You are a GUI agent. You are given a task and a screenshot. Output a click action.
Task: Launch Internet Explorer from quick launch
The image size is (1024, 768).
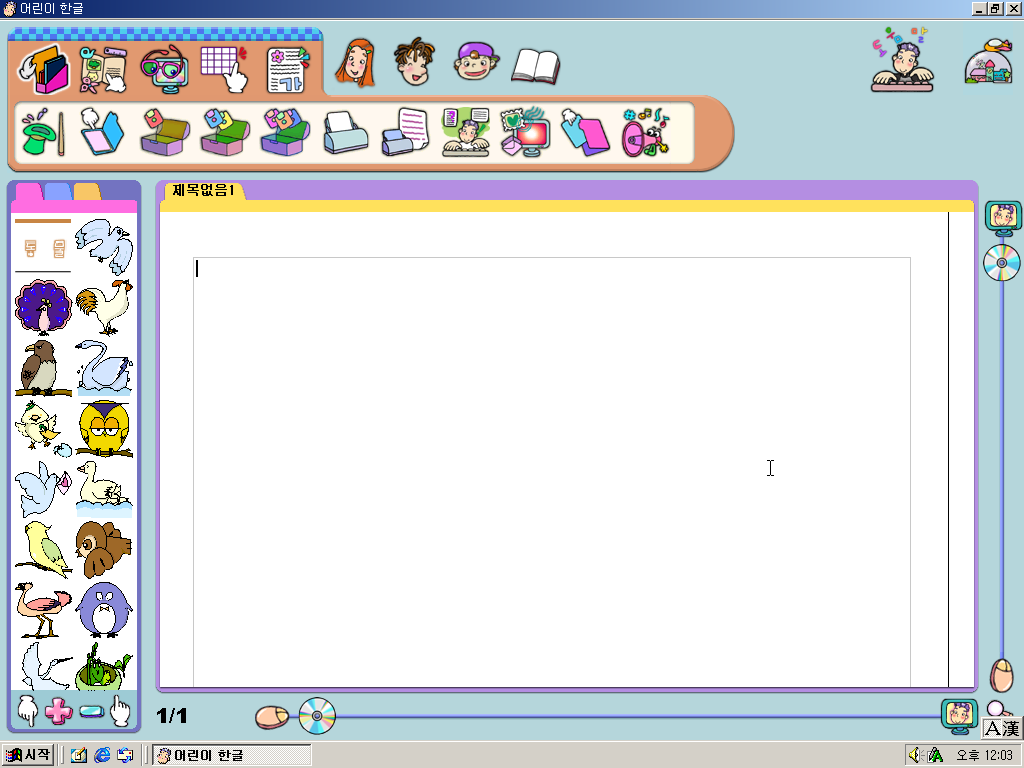point(102,755)
